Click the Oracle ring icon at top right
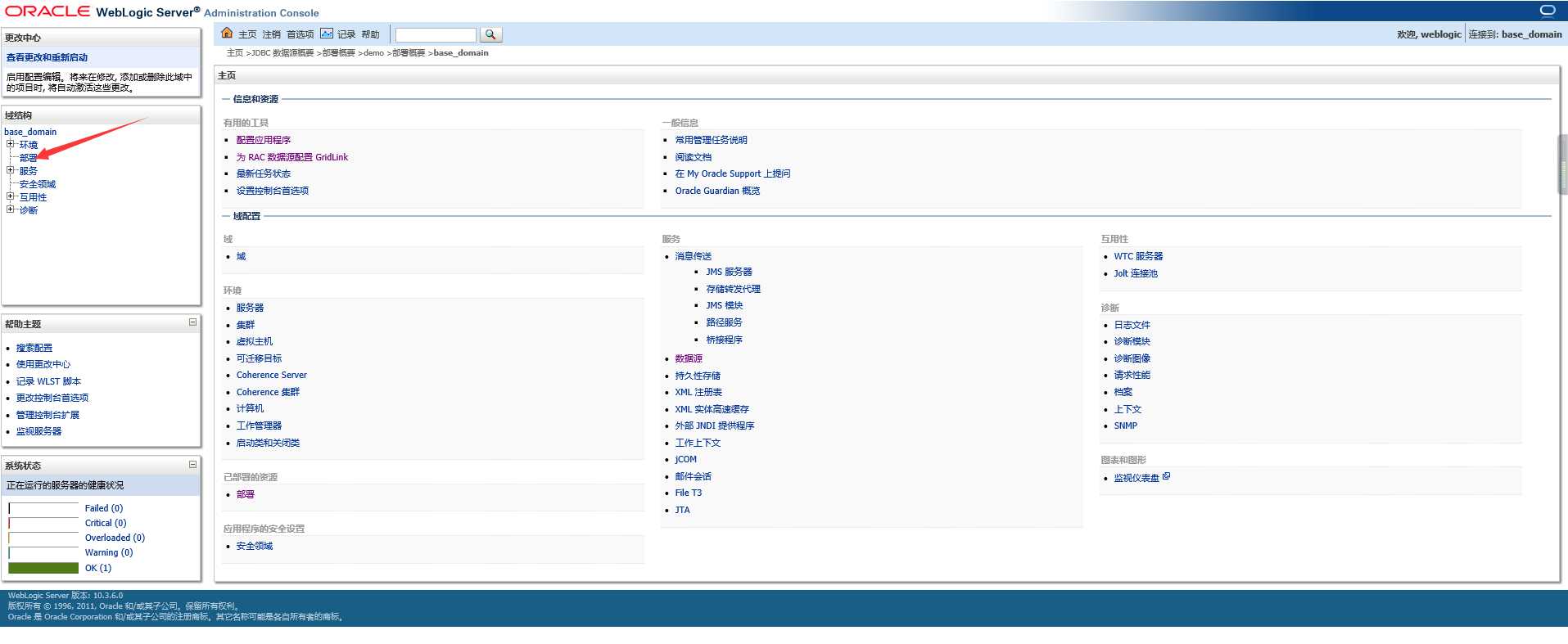1568x644 pixels. coord(1548,11)
